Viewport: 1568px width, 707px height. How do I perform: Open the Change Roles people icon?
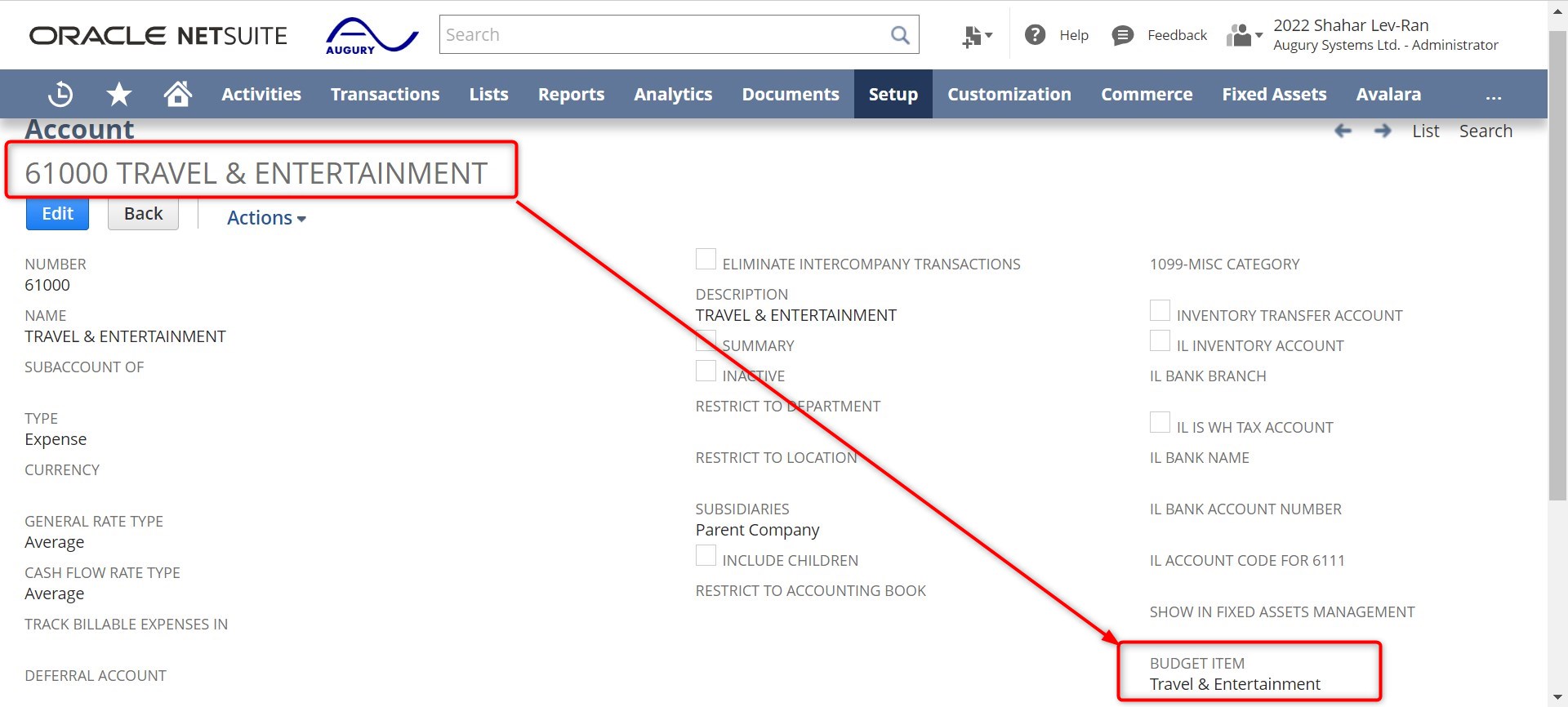(1245, 35)
